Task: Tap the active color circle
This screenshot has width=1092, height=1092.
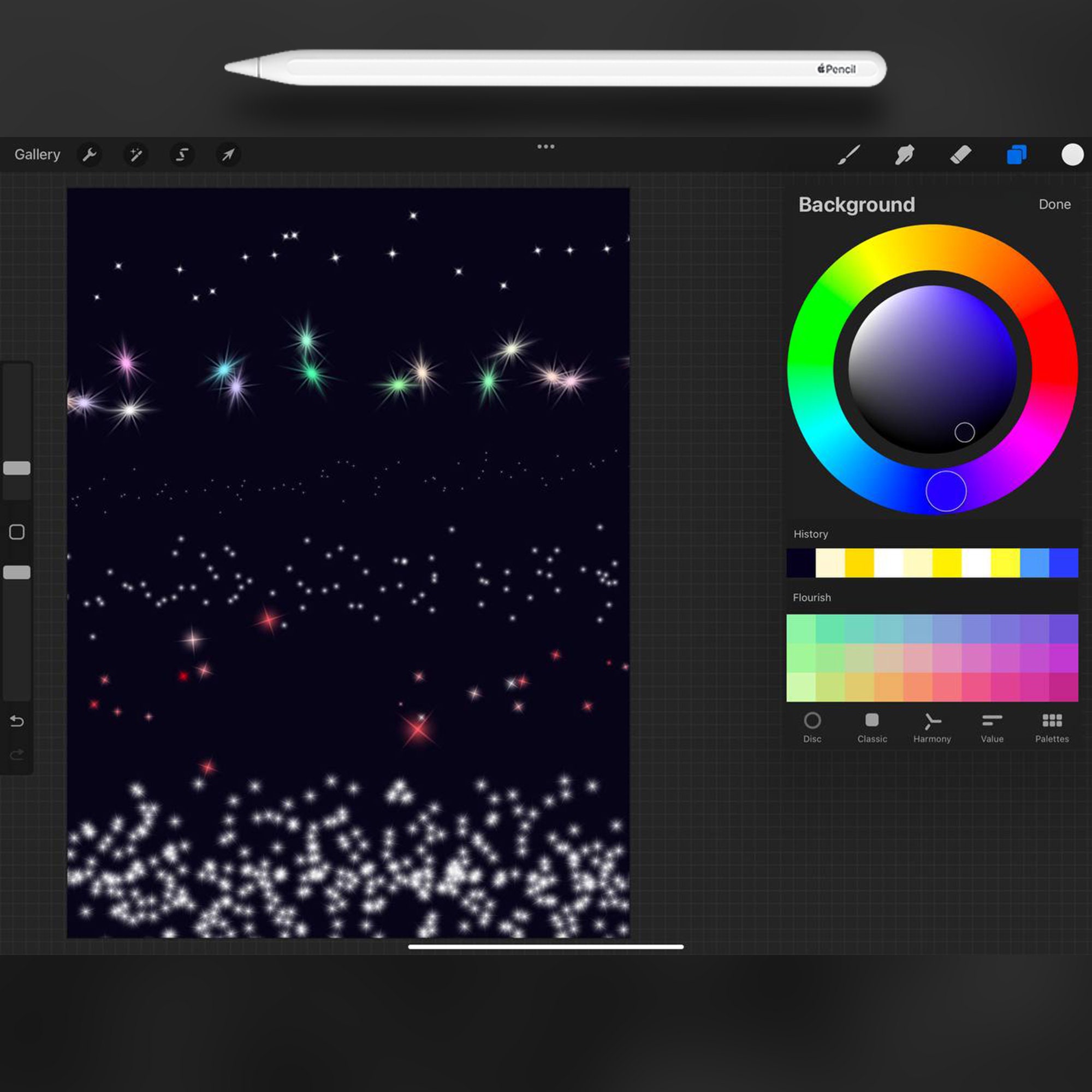Action: point(1072,155)
